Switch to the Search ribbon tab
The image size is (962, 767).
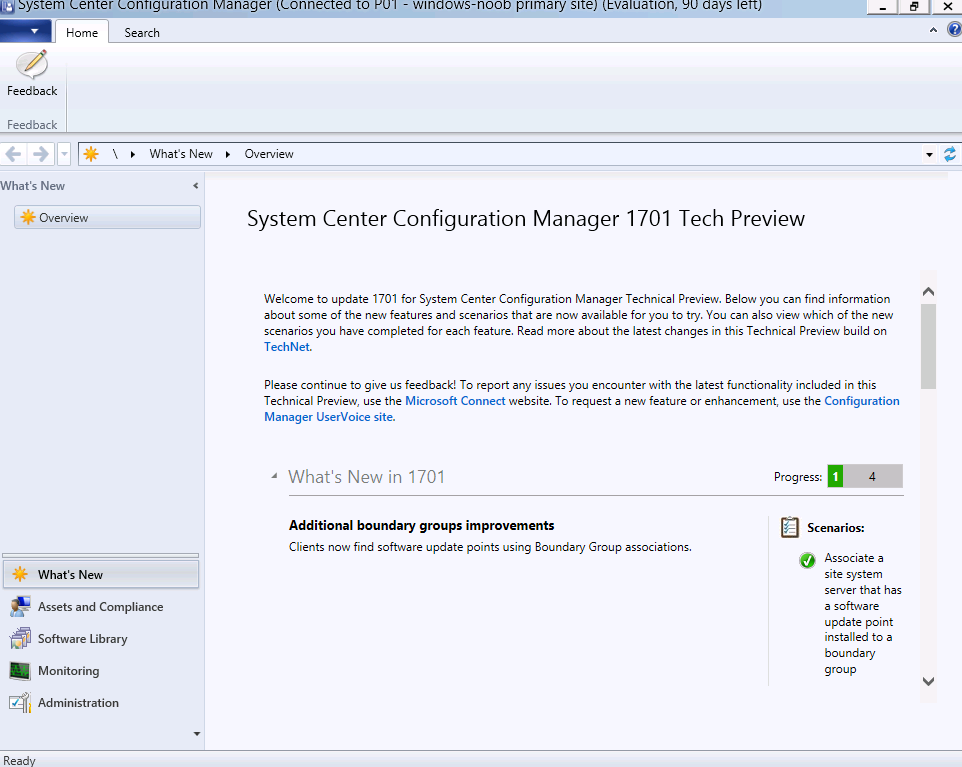(142, 33)
